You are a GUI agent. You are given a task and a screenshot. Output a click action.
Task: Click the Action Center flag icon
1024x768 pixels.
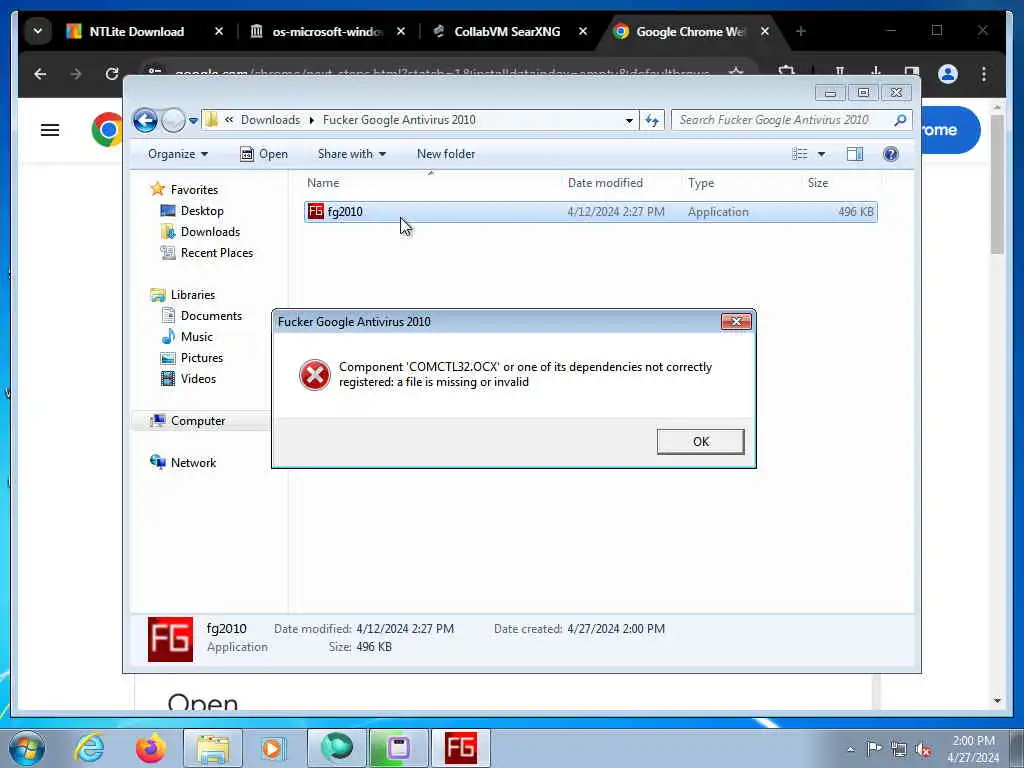tap(874, 749)
